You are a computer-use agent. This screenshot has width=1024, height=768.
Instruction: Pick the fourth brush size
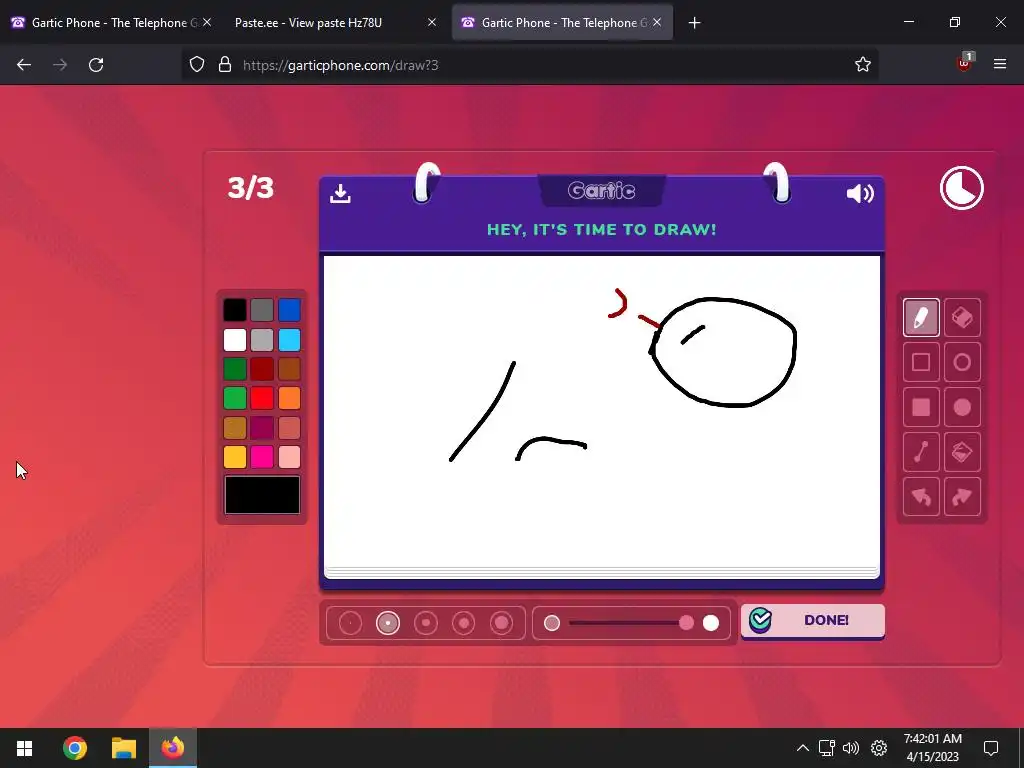[x=464, y=623]
